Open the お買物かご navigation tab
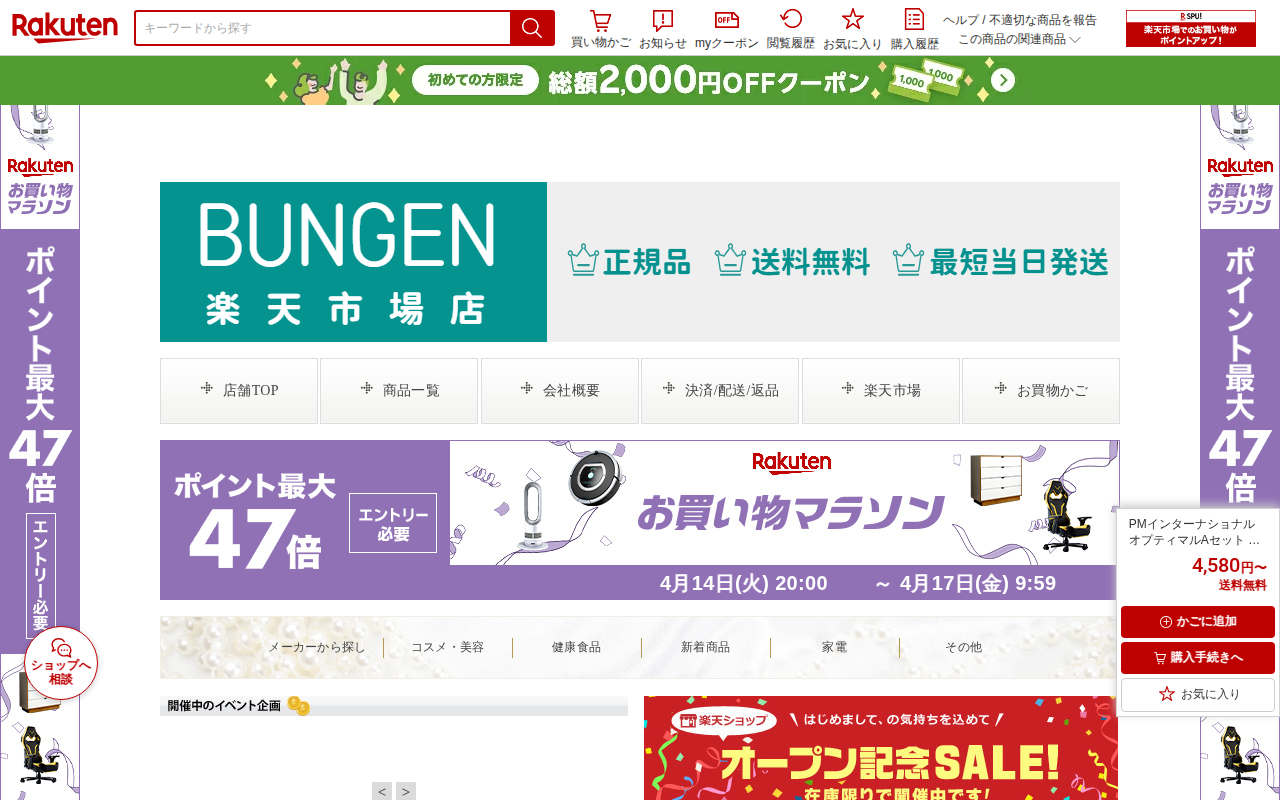Image resolution: width=1280 pixels, height=800 pixels. pyautogui.click(x=1041, y=391)
